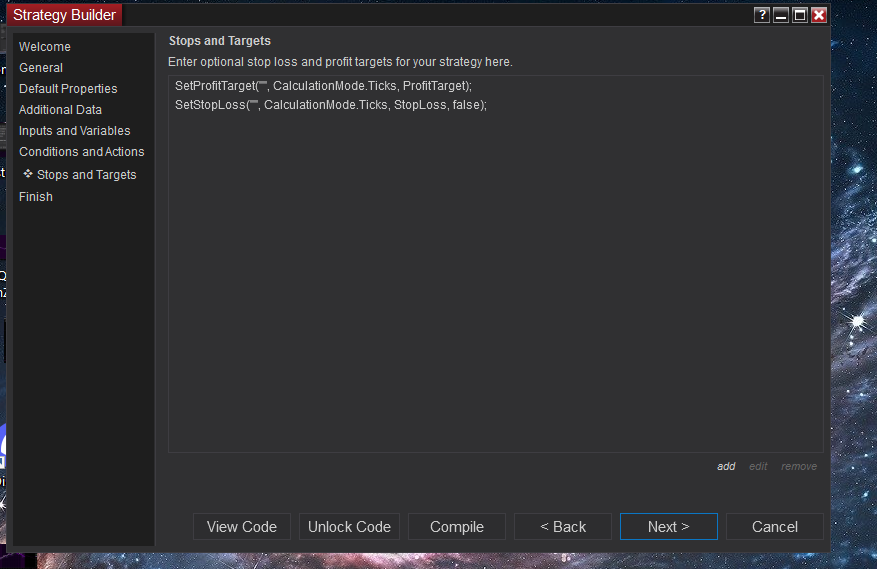Select the SetProfitTarget line
The height and width of the screenshot is (569, 877).
323,86
